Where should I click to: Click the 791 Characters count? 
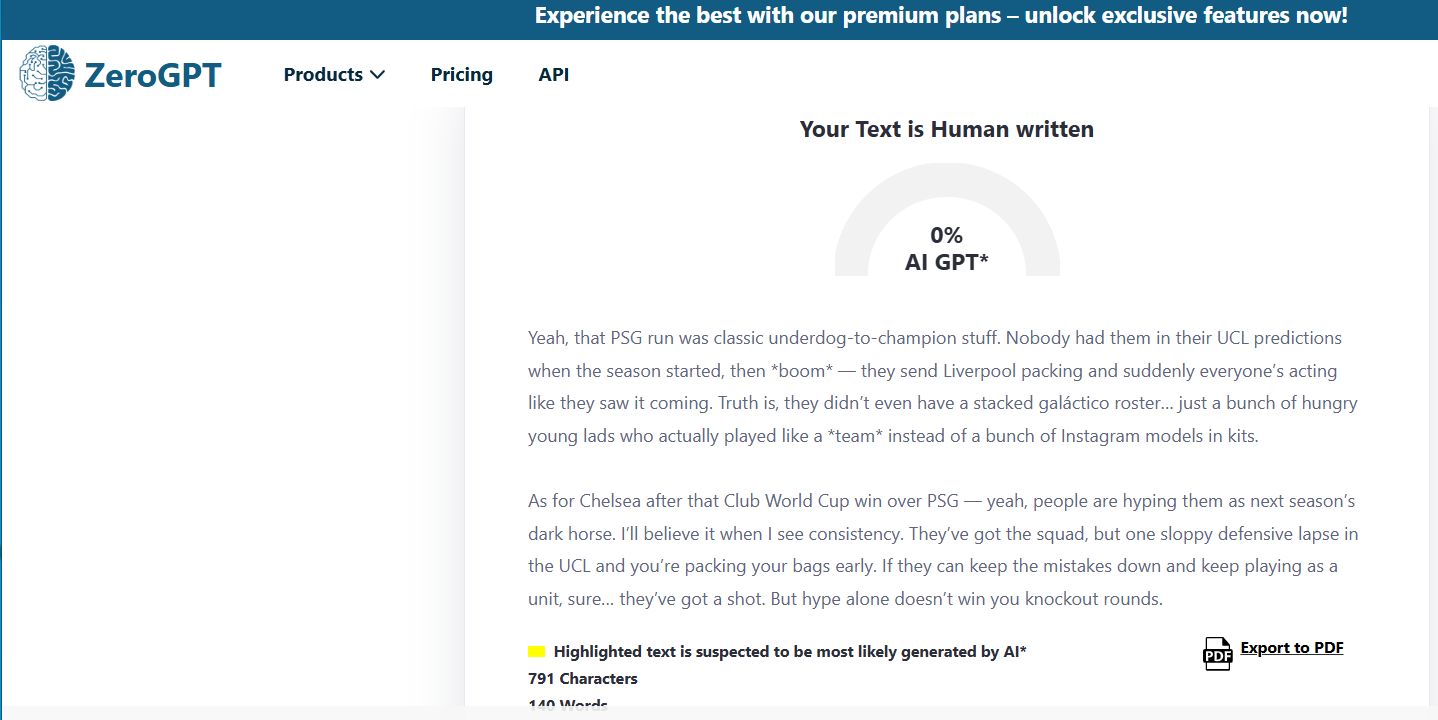coord(583,679)
